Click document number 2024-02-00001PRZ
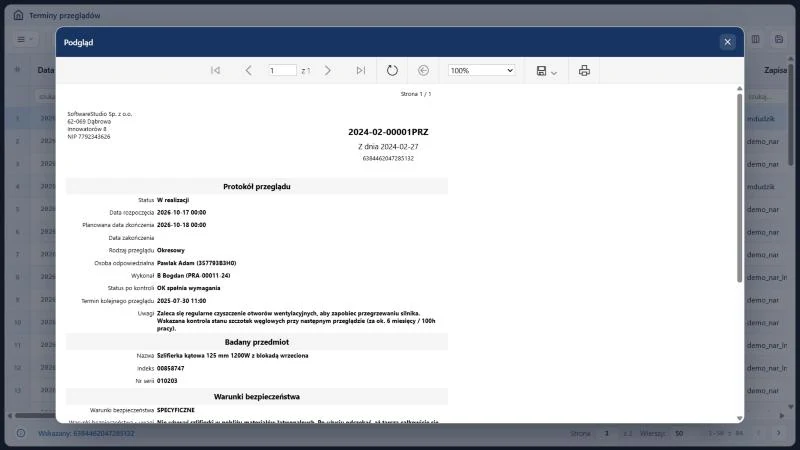The height and width of the screenshot is (450, 800). (388, 132)
